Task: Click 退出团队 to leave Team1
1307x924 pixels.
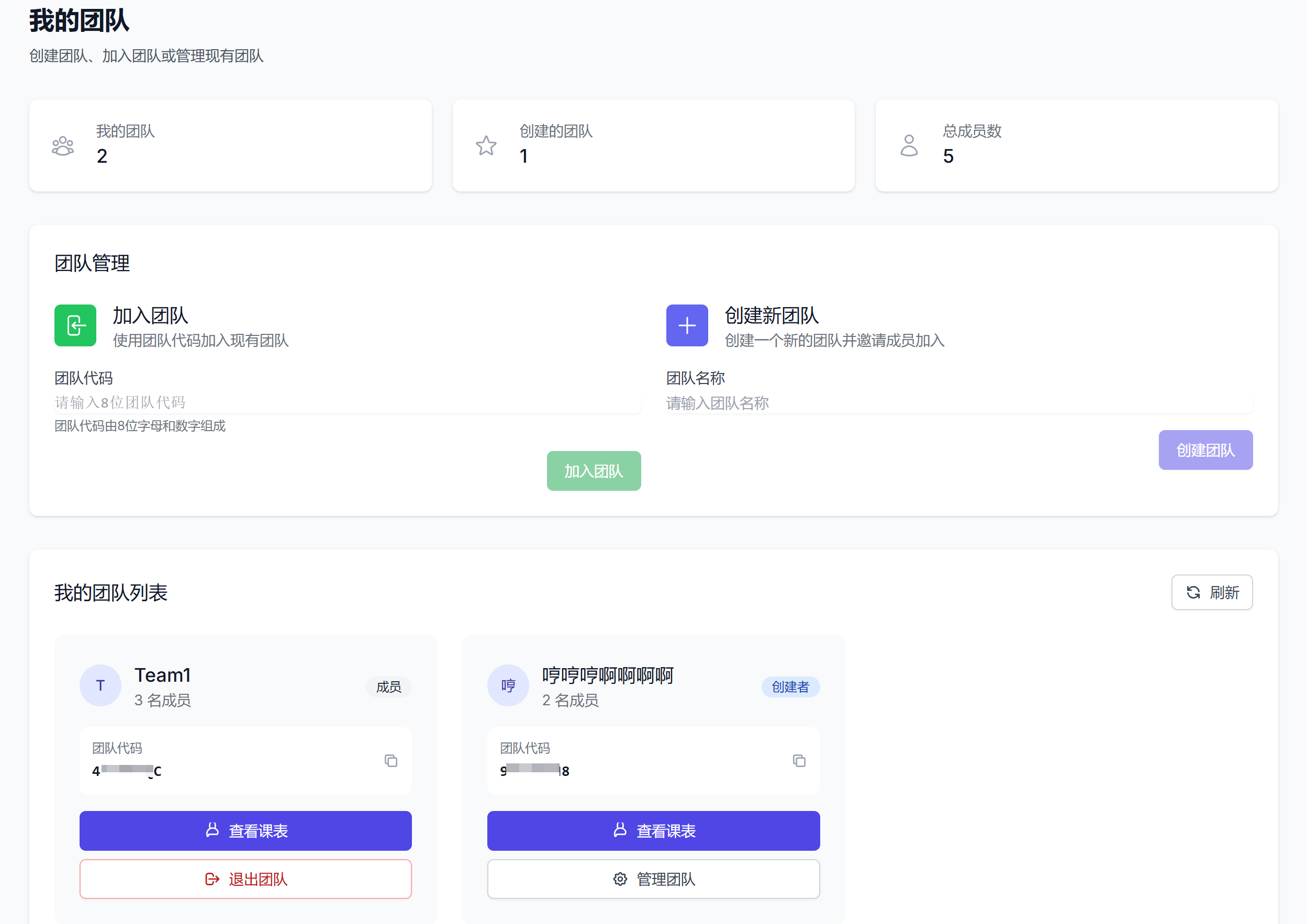Action: (x=245, y=879)
